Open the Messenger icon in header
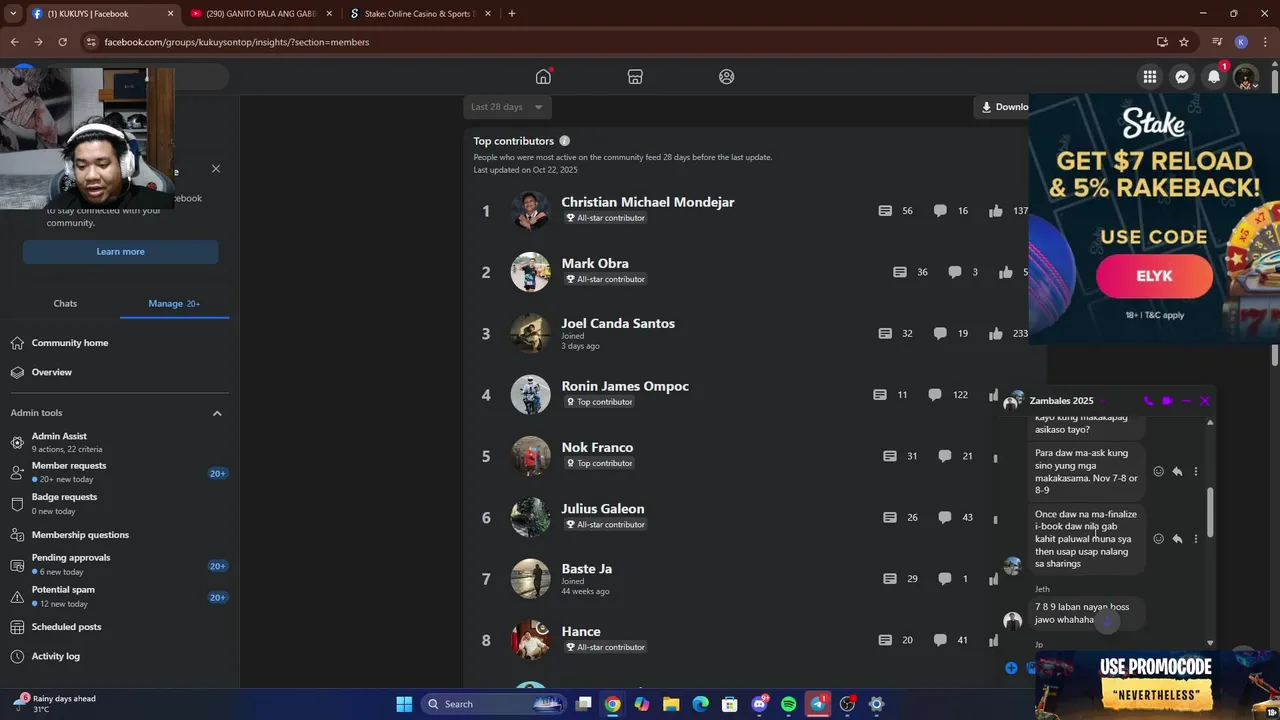Viewport: 1280px width, 720px height. click(x=1182, y=77)
